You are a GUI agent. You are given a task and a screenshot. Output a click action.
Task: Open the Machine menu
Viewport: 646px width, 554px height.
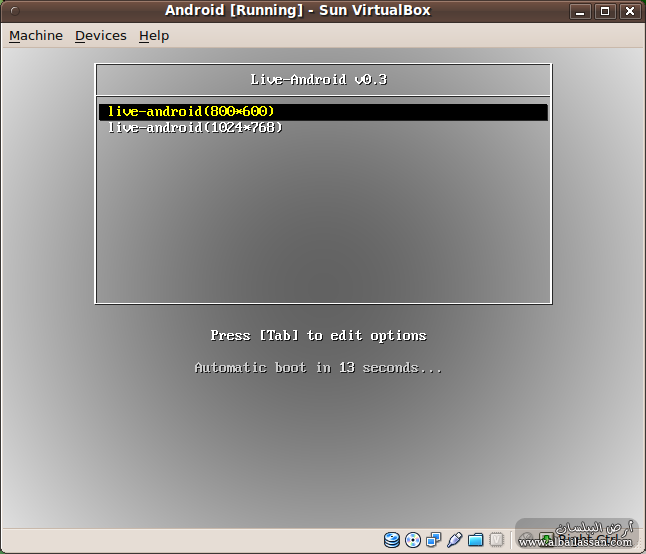tap(36, 36)
